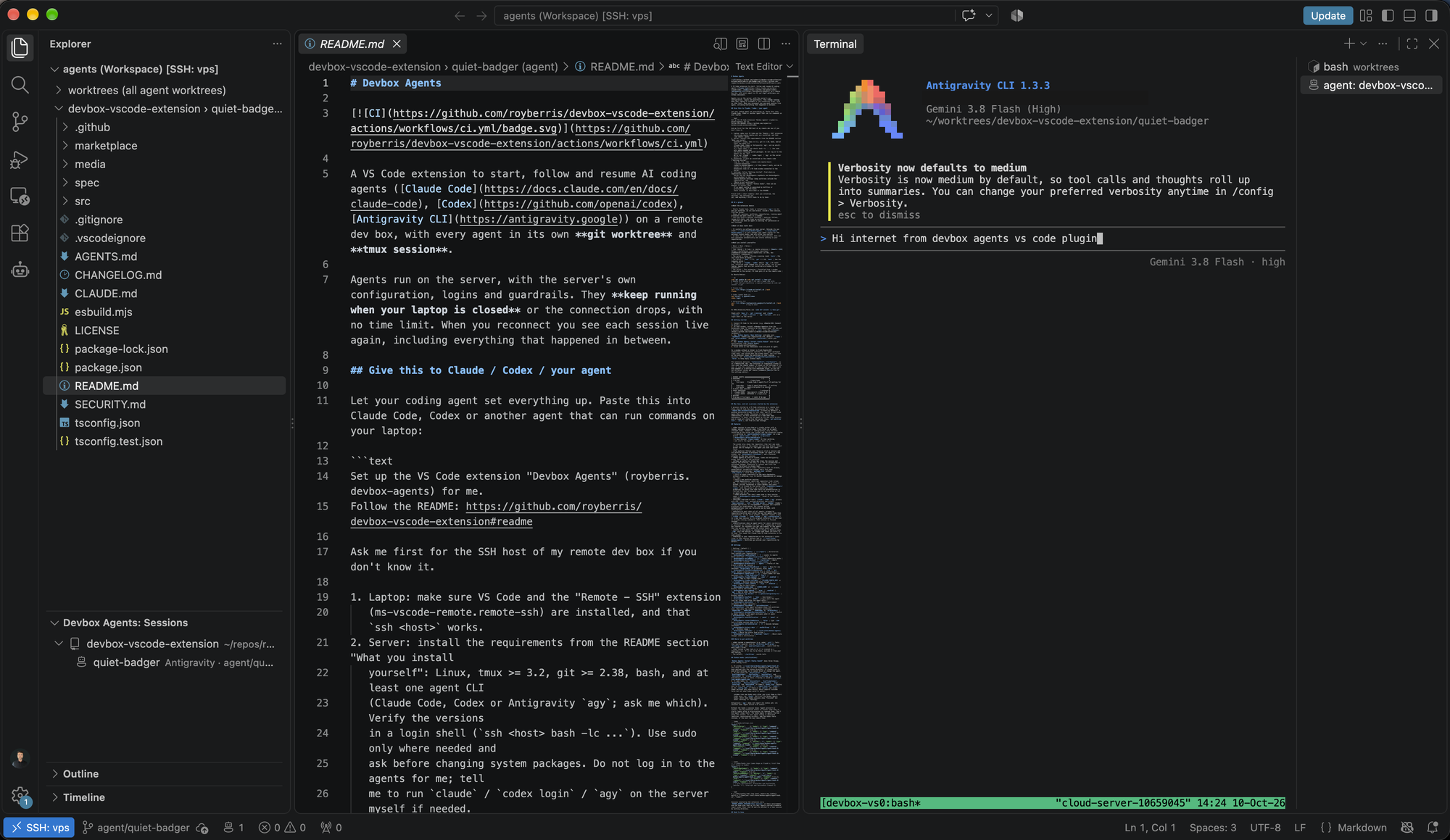Open the notifications bell in status bar

(x=1432, y=828)
